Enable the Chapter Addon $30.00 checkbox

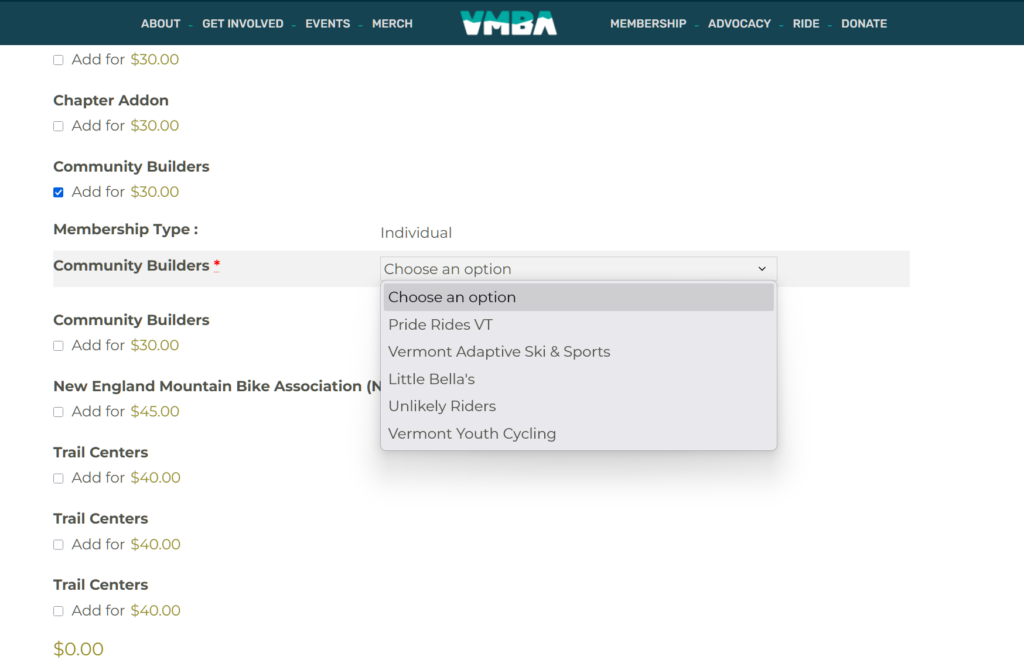pos(58,126)
